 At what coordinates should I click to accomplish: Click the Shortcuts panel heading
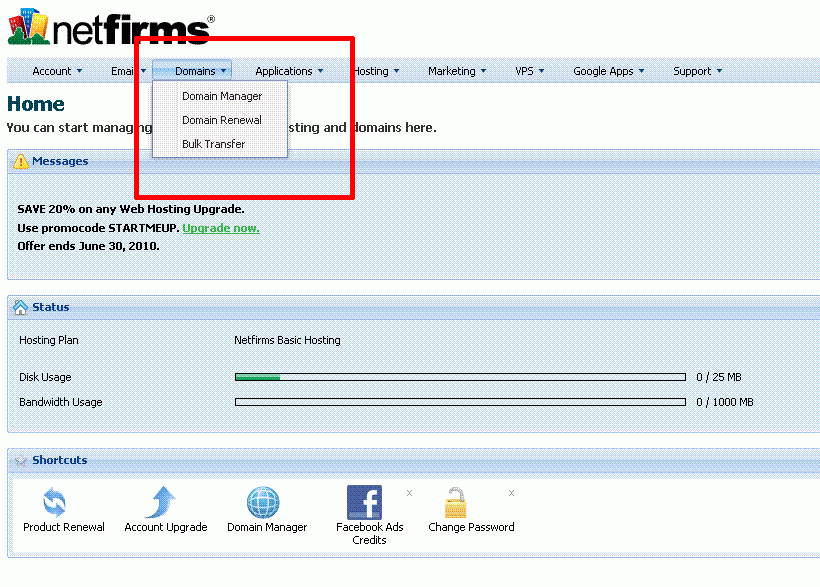[x=60, y=460]
